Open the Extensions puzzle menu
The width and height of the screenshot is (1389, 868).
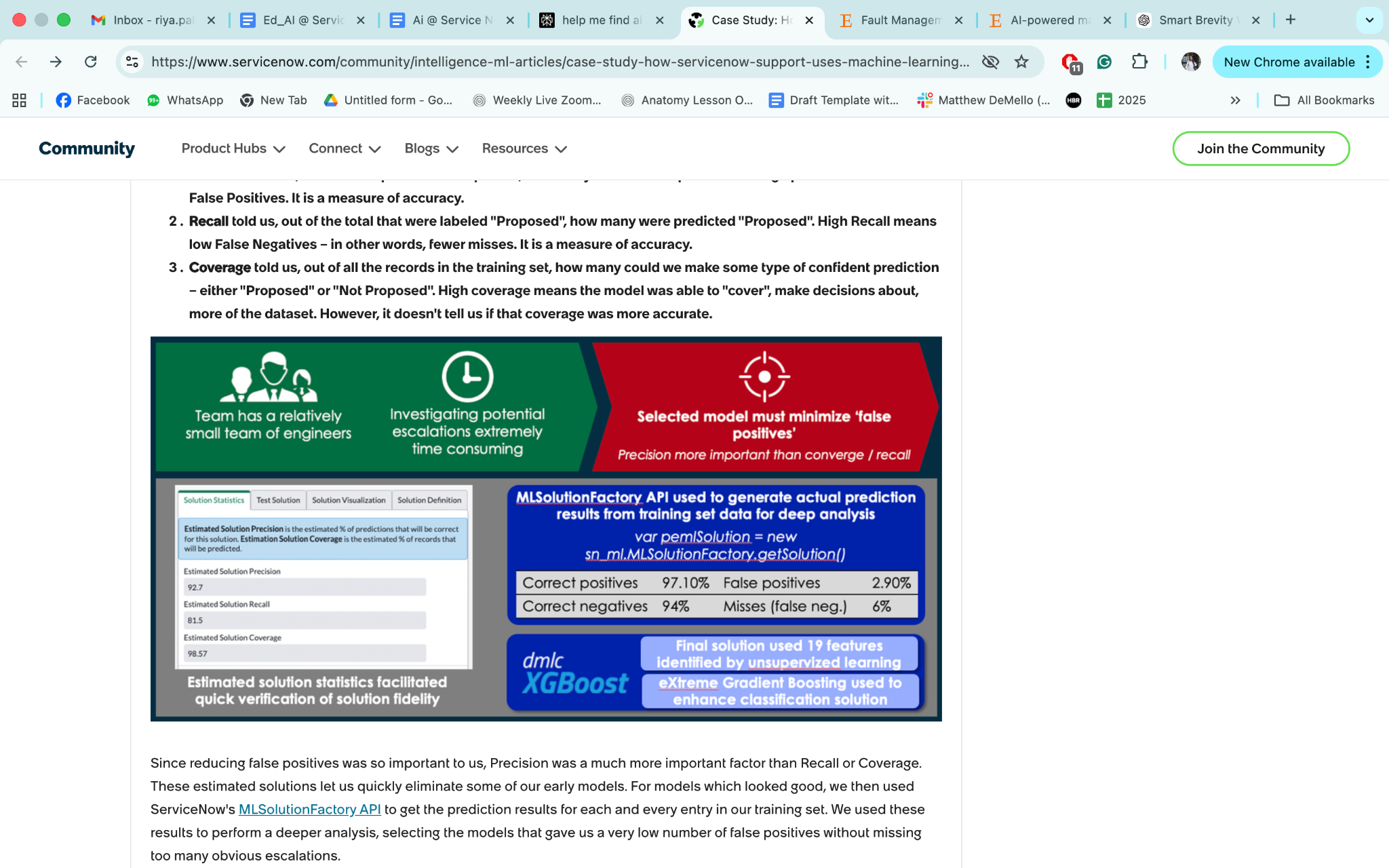(1139, 62)
